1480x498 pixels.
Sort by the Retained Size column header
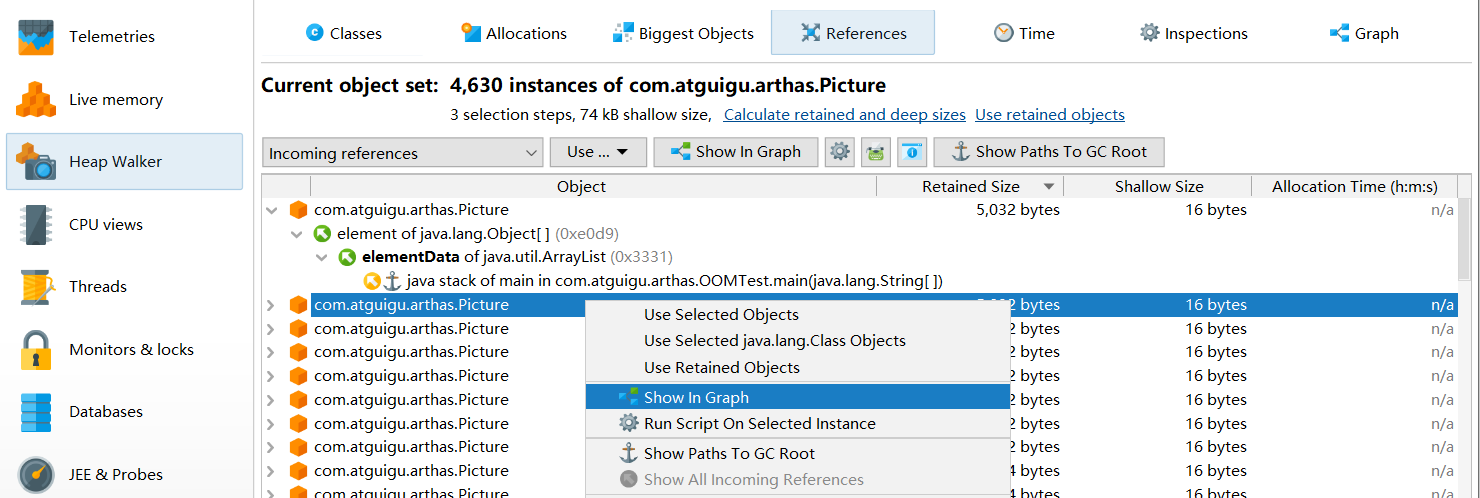[x=970, y=187]
